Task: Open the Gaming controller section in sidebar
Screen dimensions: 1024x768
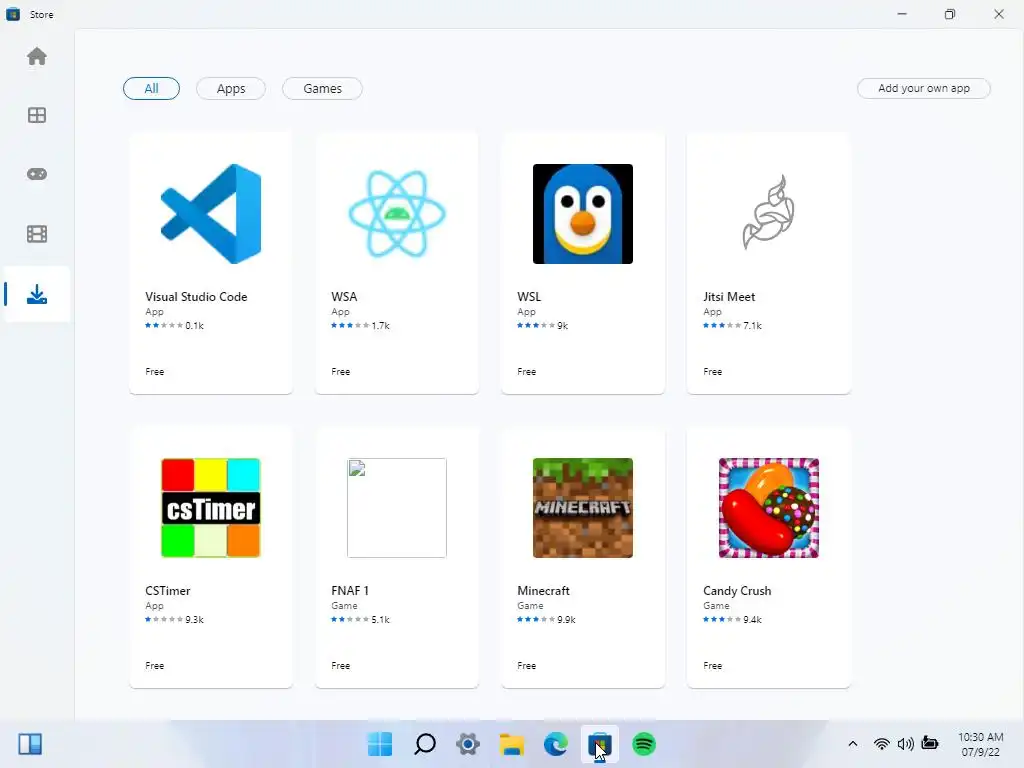Action: point(37,174)
